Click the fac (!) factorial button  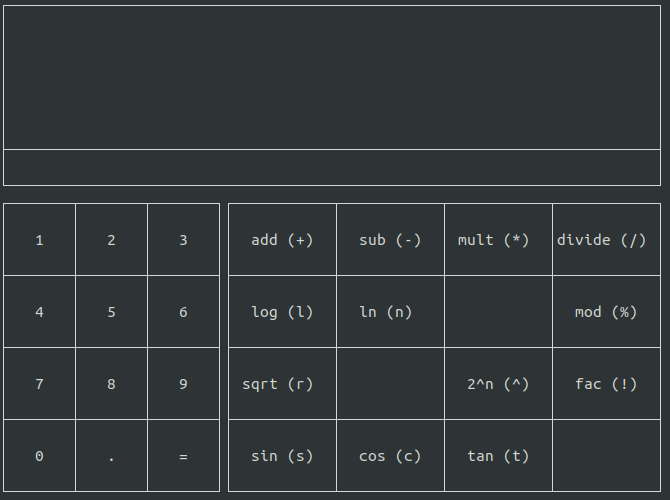click(x=606, y=384)
